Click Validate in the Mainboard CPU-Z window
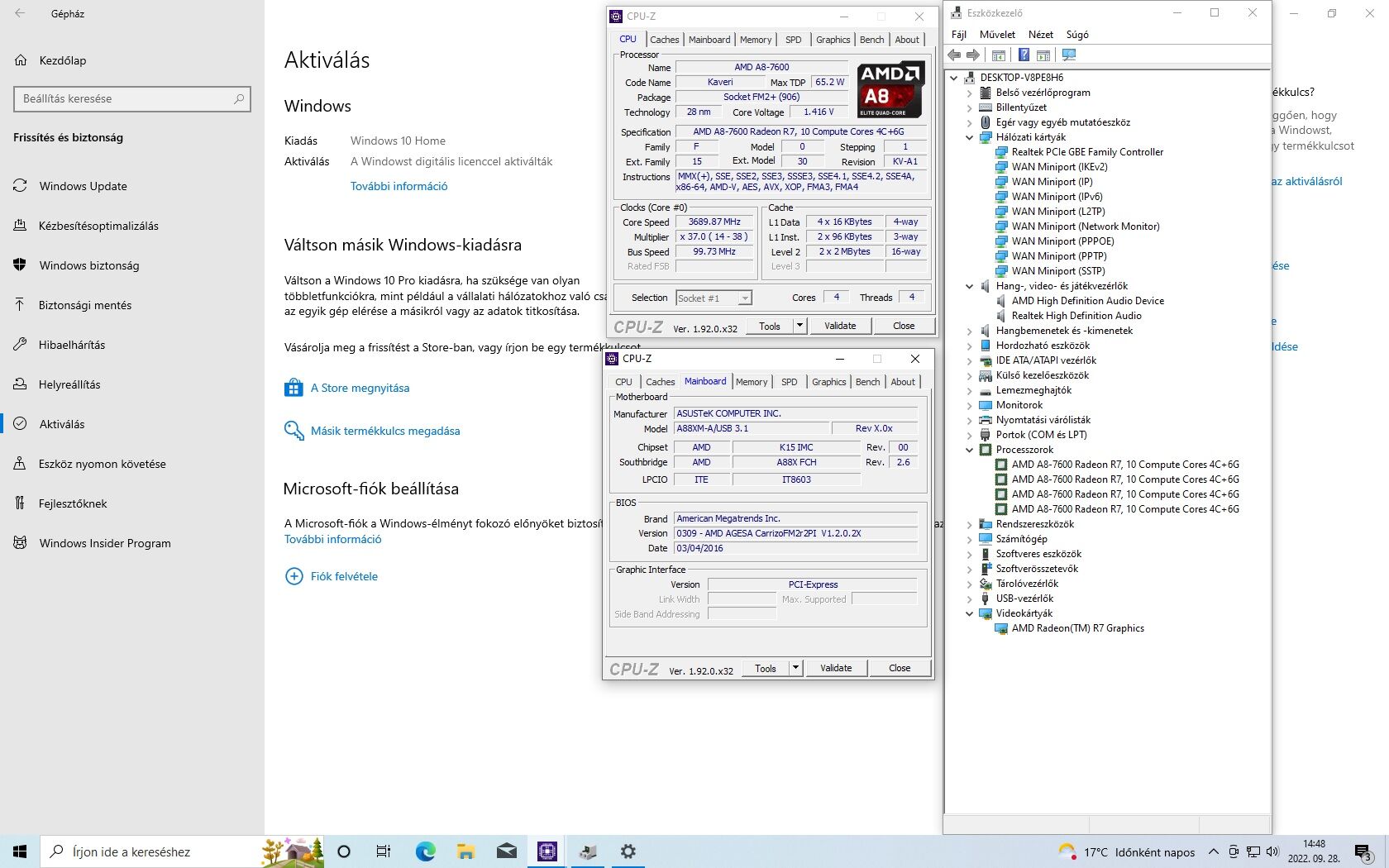 point(836,668)
